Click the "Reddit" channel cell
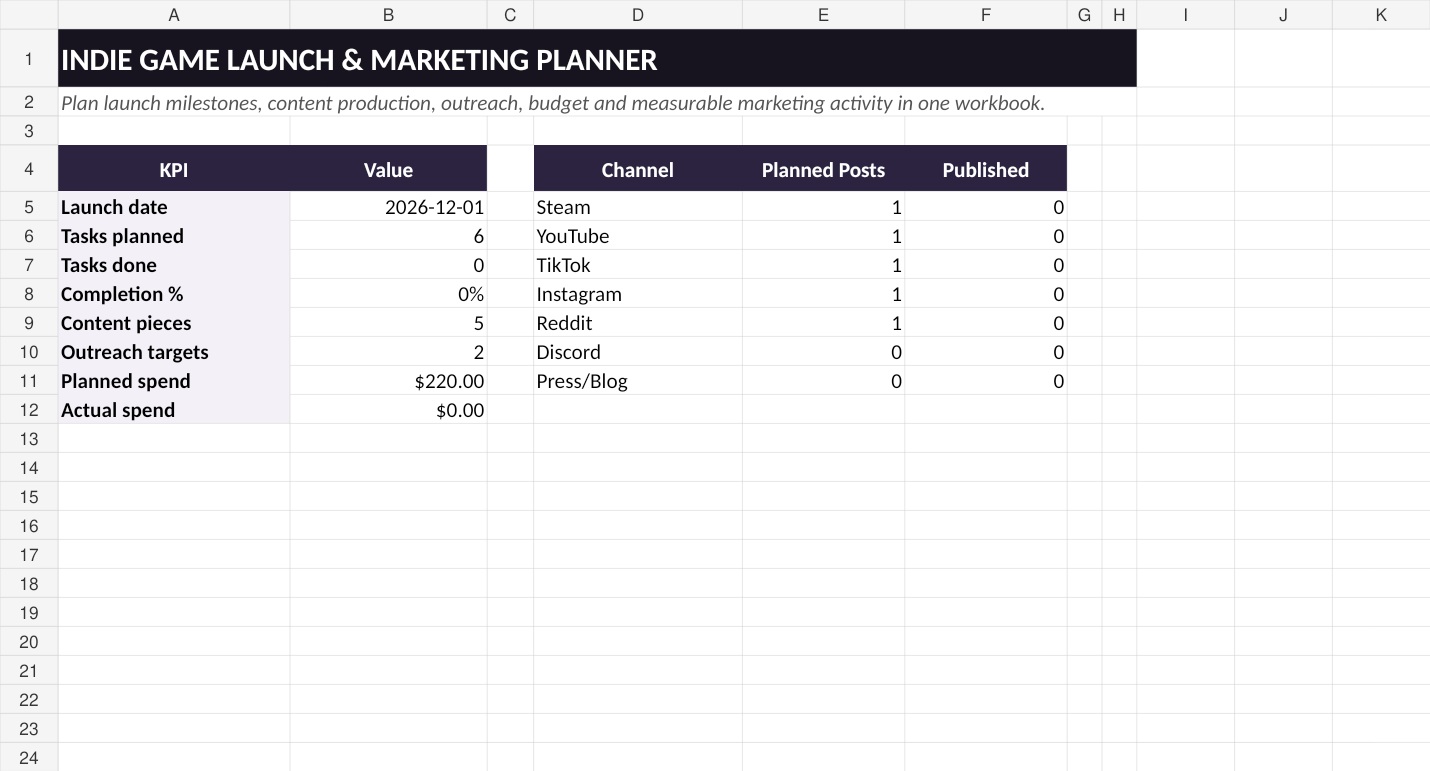Viewport: 1430px width, 771px height. coord(638,323)
